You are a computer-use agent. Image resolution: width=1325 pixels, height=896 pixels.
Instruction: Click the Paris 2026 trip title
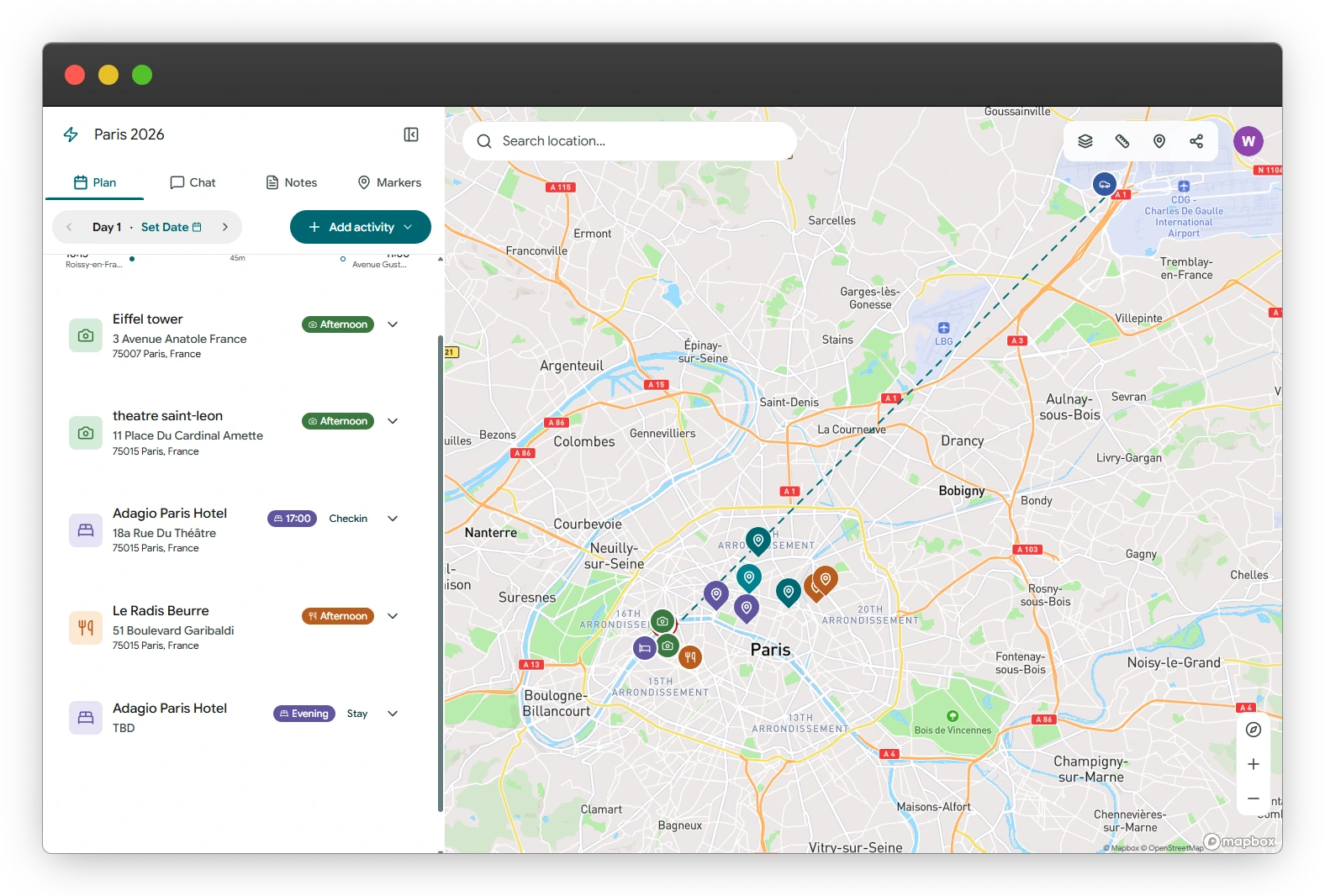coord(129,134)
